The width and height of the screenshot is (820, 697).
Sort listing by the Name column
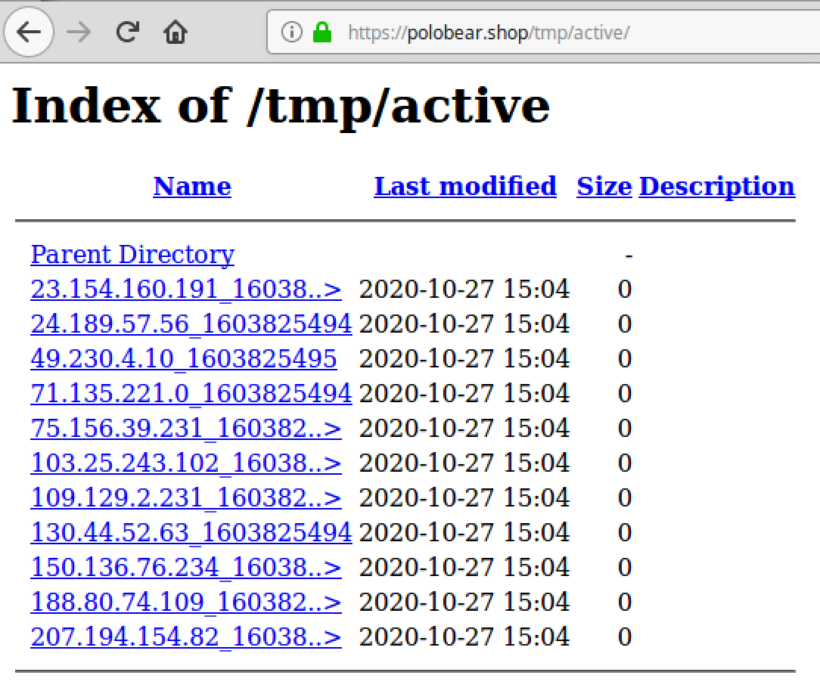[192, 186]
